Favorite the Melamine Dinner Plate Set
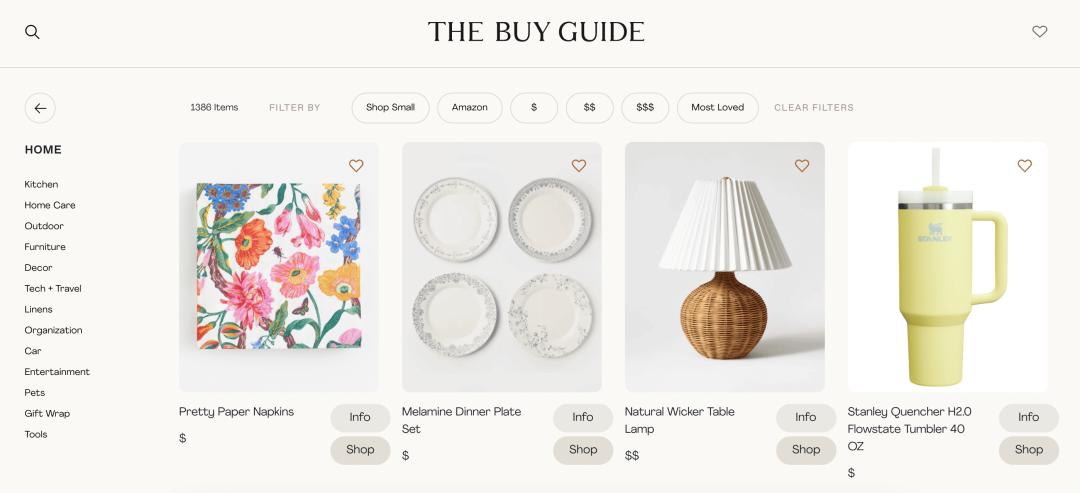The height and width of the screenshot is (493, 1080). pos(579,166)
